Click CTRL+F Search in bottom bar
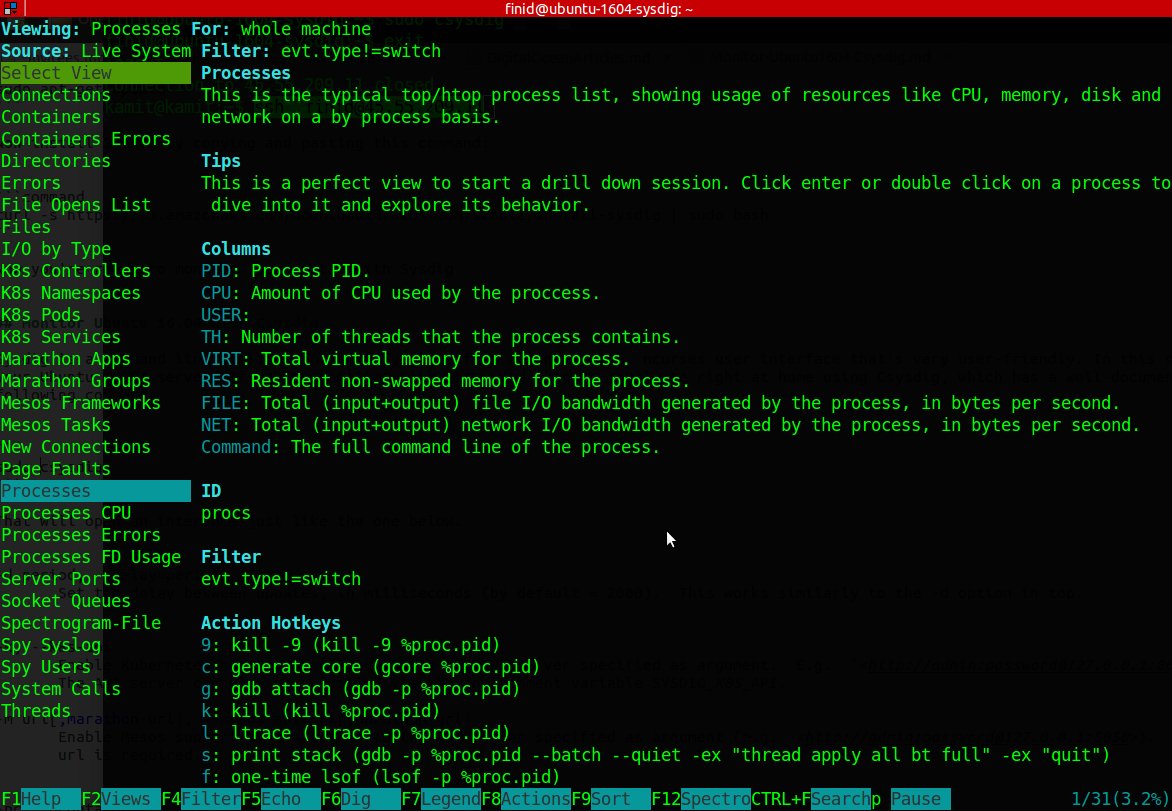Image resolution: width=1172 pixels, height=811 pixels. 811,799
